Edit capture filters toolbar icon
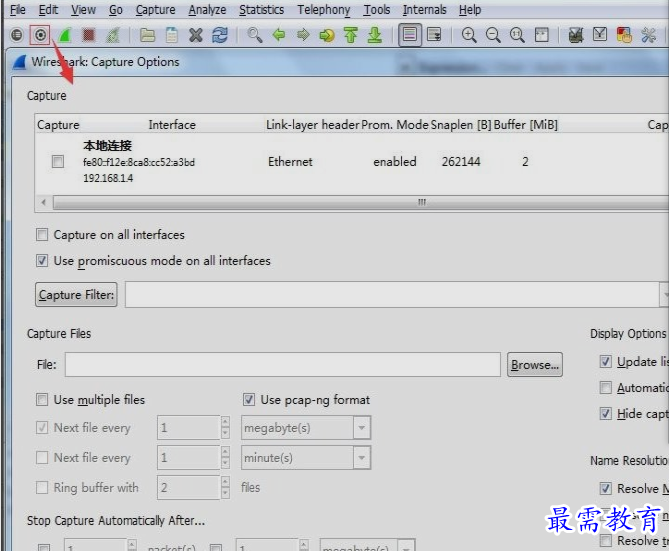The image size is (669, 551). click(x=576, y=35)
